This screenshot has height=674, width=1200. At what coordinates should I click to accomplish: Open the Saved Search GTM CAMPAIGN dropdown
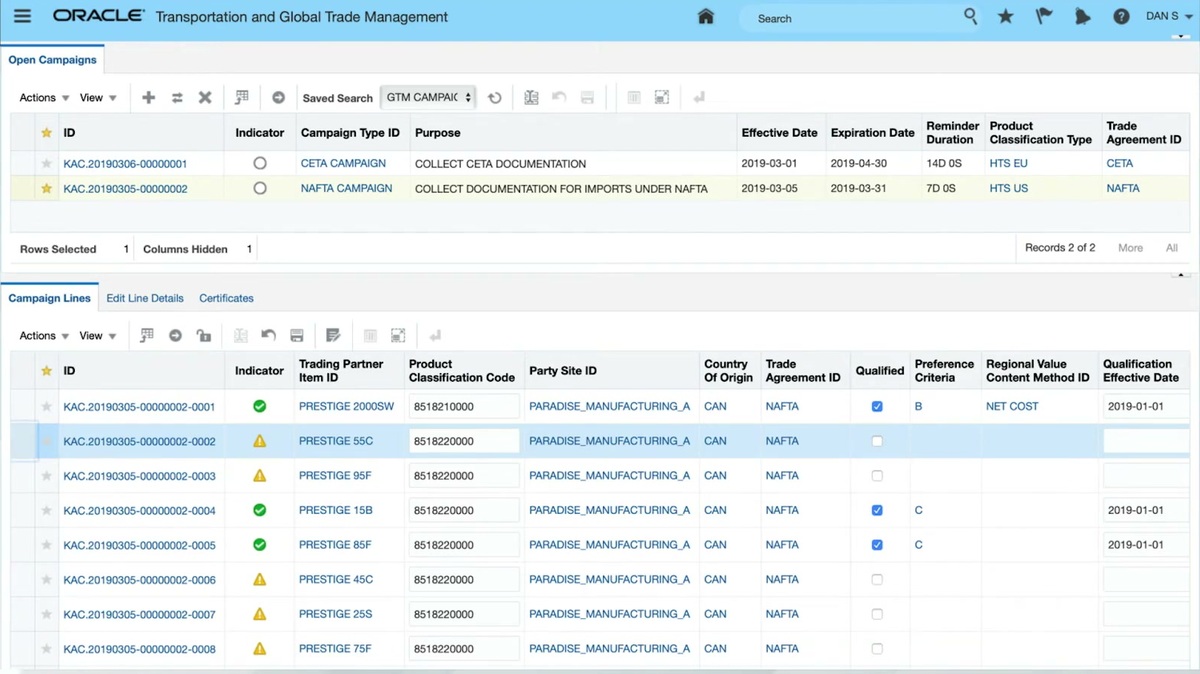pyautogui.click(x=428, y=97)
